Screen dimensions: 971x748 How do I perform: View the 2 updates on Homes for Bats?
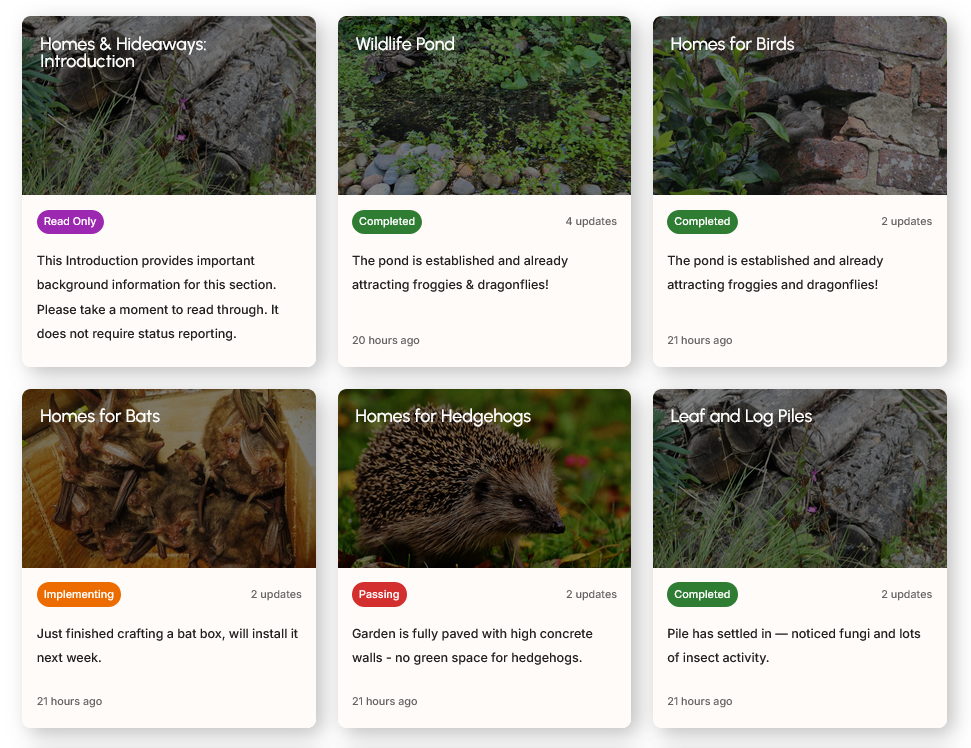[x=276, y=595]
